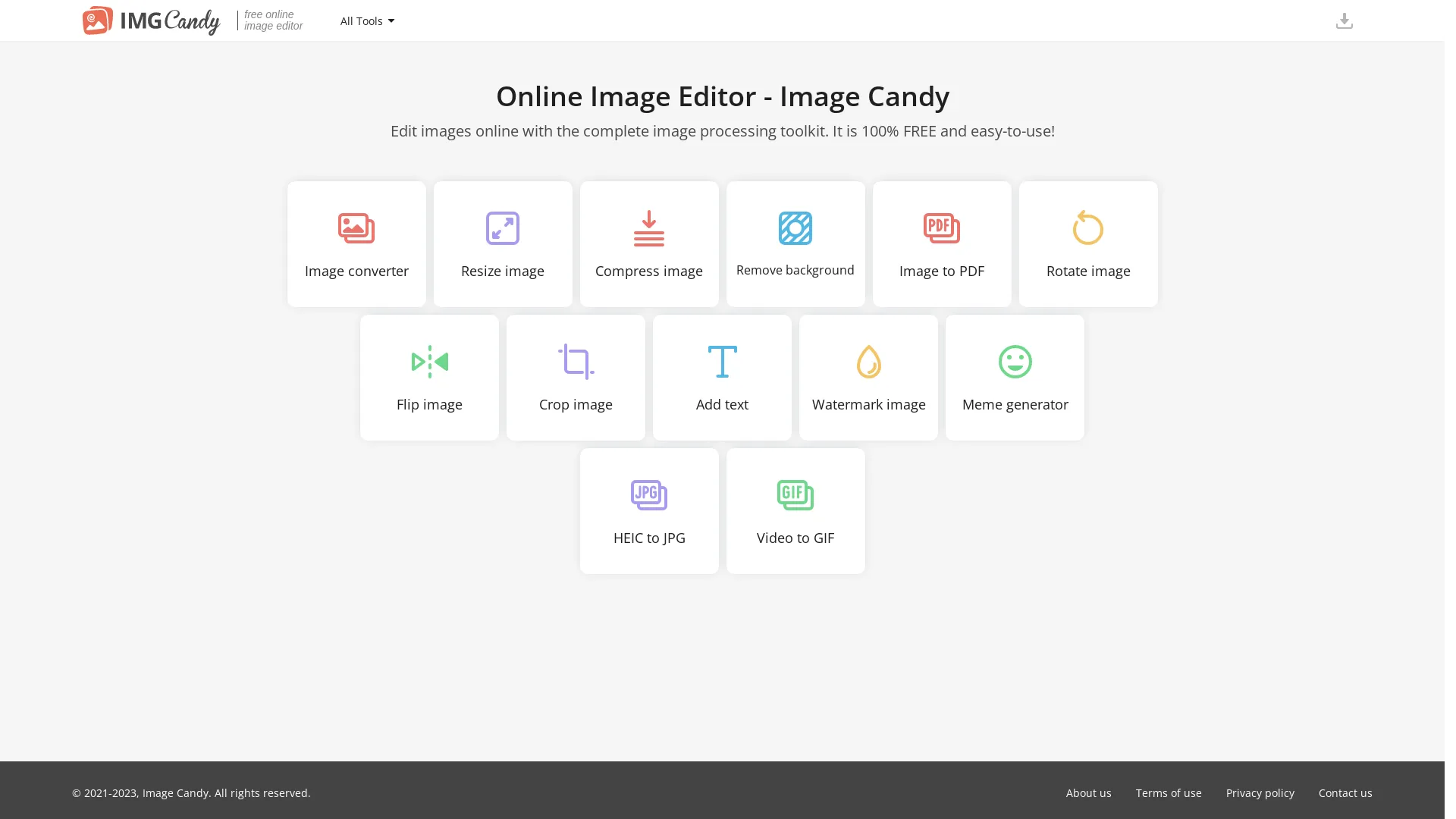Screen dimensions: 1456x819
Task: Select the HEIC to JPG label
Action: pyautogui.click(x=649, y=538)
